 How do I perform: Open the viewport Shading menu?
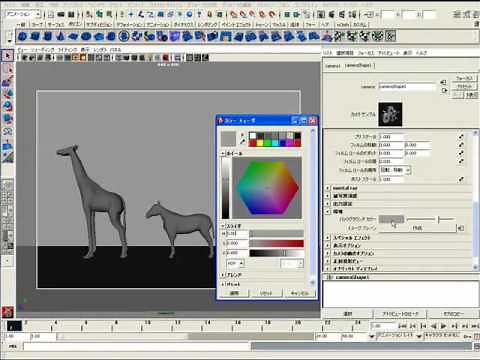pos(42,50)
